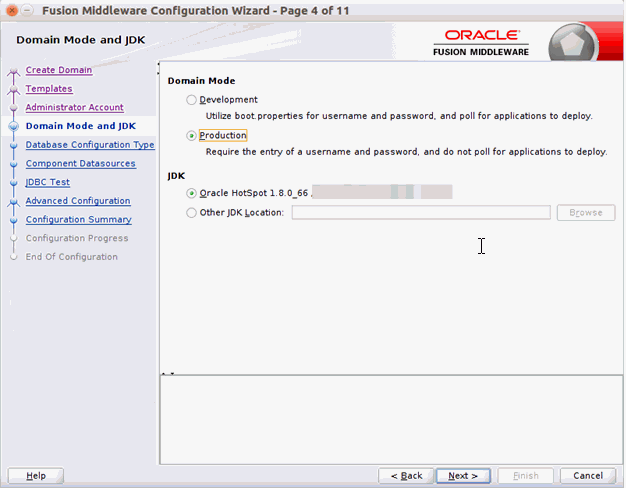
Task: Click the JDBC Test step node icon
Action: tap(14, 183)
